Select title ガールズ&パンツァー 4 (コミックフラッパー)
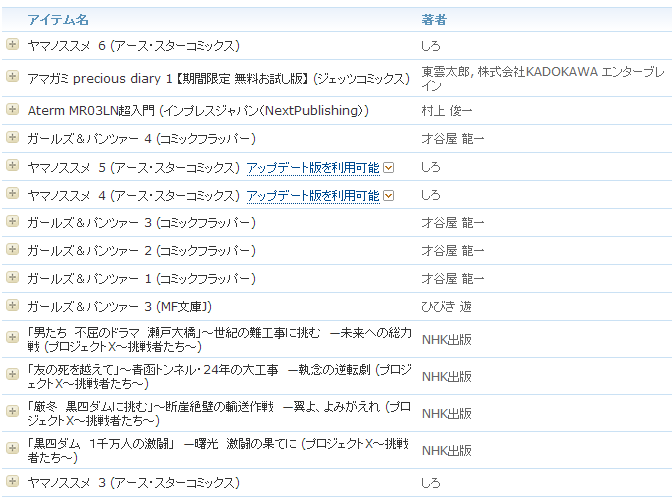 point(141,139)
